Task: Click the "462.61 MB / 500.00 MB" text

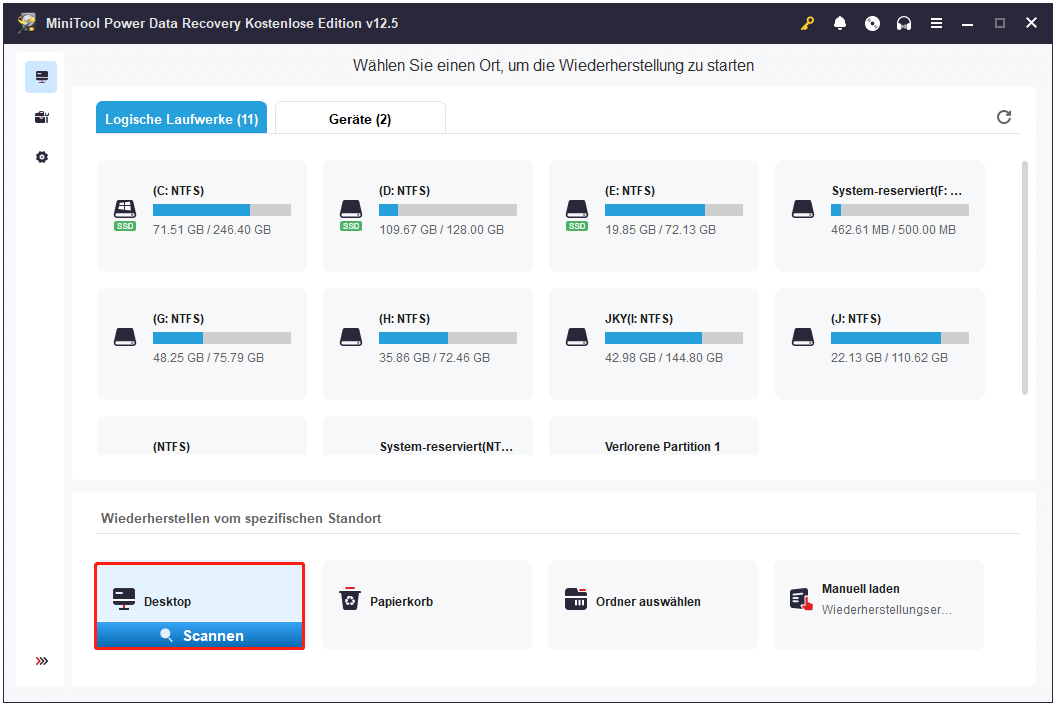Action: pyautogui.click(x=893, y=230)
